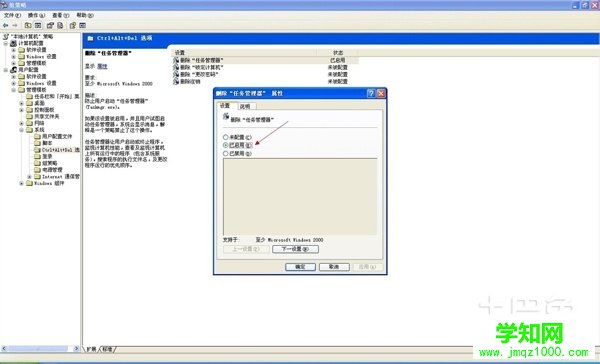The width and height of the screenshot is (600, 364).
Task: Expand Windows 设置 under 用户配置
Action: click(14, 83)
